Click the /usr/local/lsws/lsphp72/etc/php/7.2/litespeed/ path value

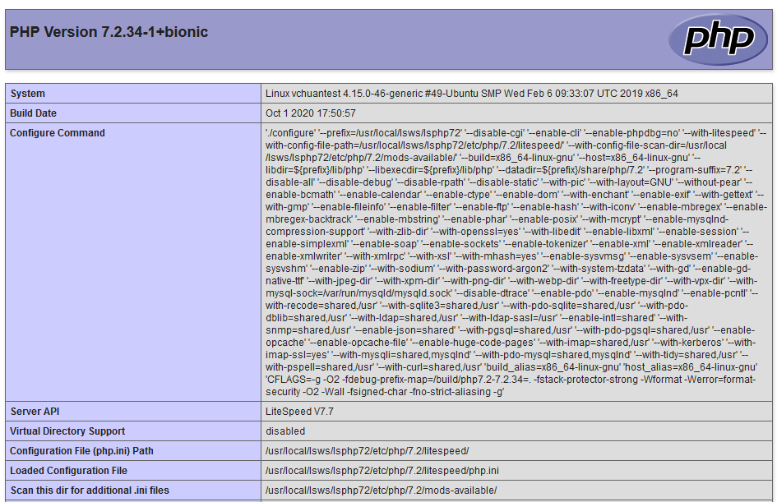point(367,451)
